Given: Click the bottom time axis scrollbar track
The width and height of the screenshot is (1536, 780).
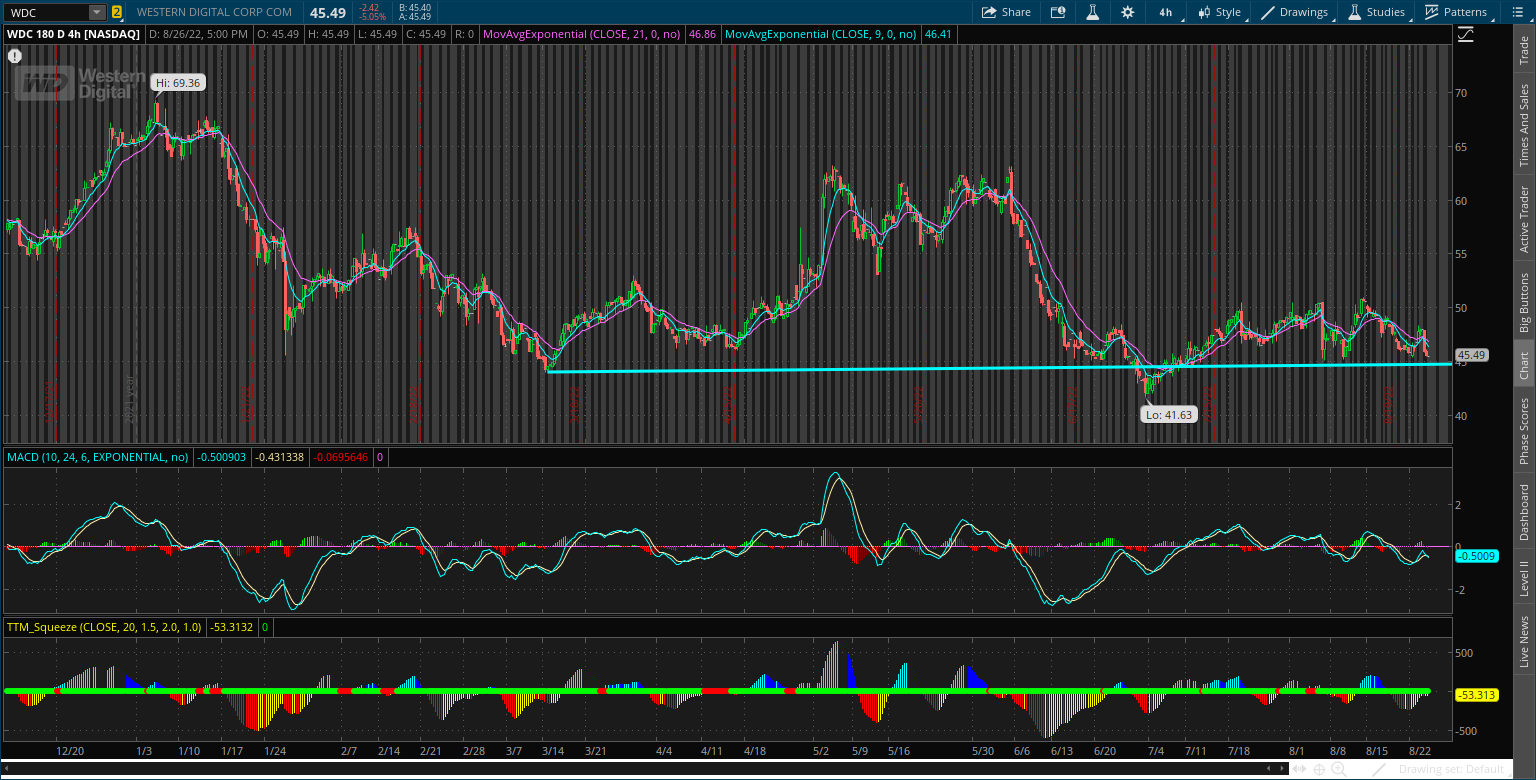Looking at the screenshot, I should pyautogui.click(x=645, y=768).
